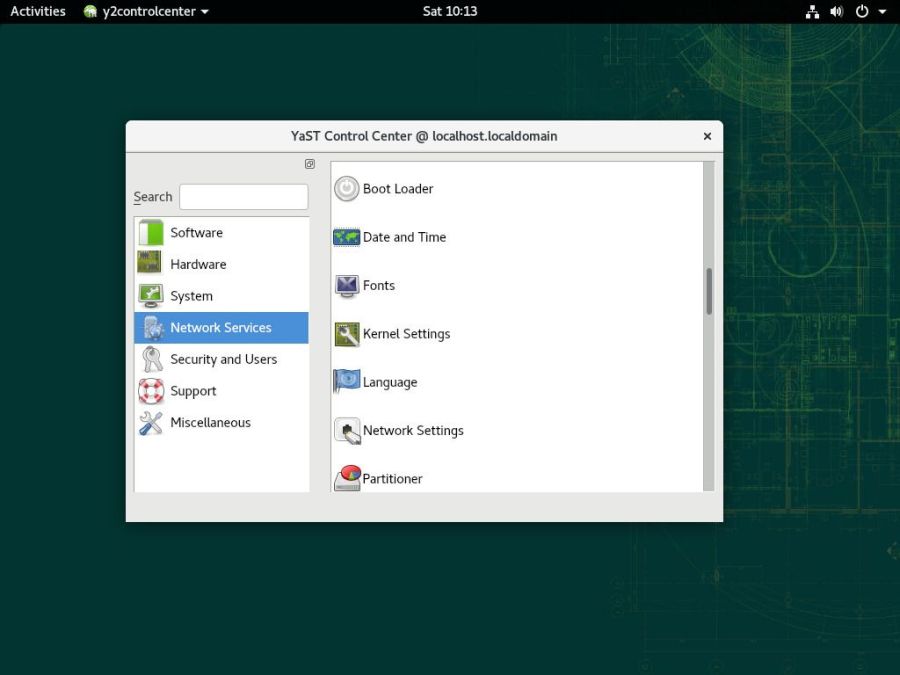Open the system status menu arrow
The width and height of the screenshot is (900, 675).
click(x=880, y=11)
